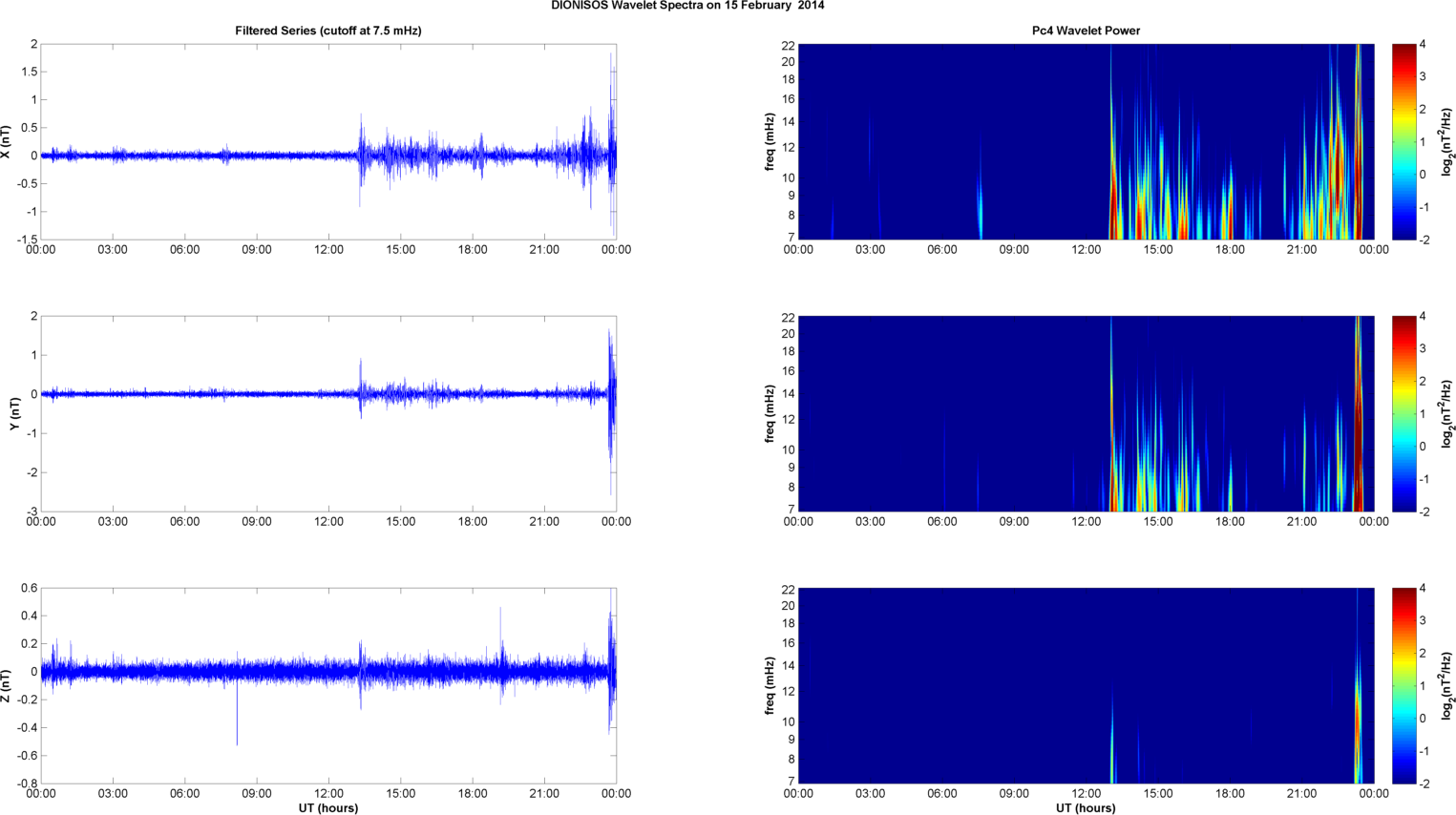This screenshot has width=1456, height=815.
Task: Click the '18:00' tick under middle spectrogram
Action: pos(1230,522)
